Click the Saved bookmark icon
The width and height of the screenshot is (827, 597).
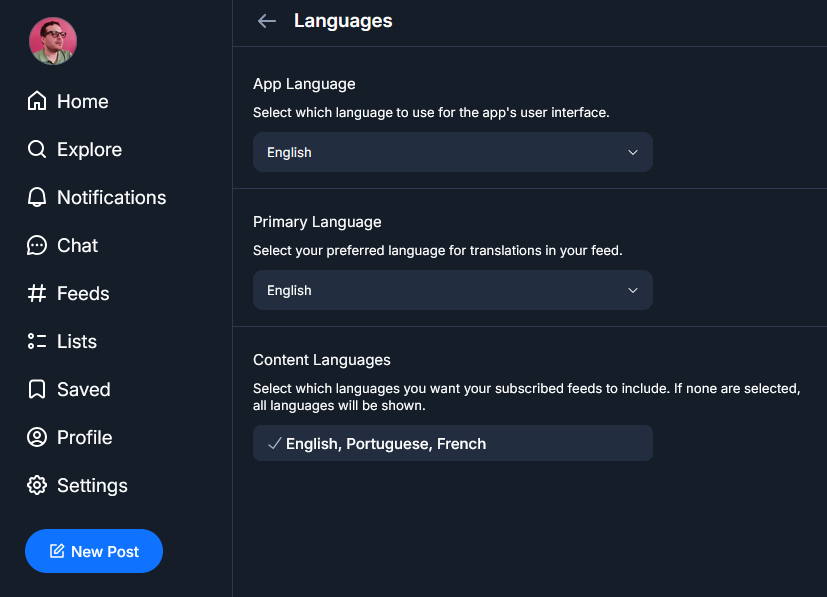pyautogui.click(x=37, y=389)
